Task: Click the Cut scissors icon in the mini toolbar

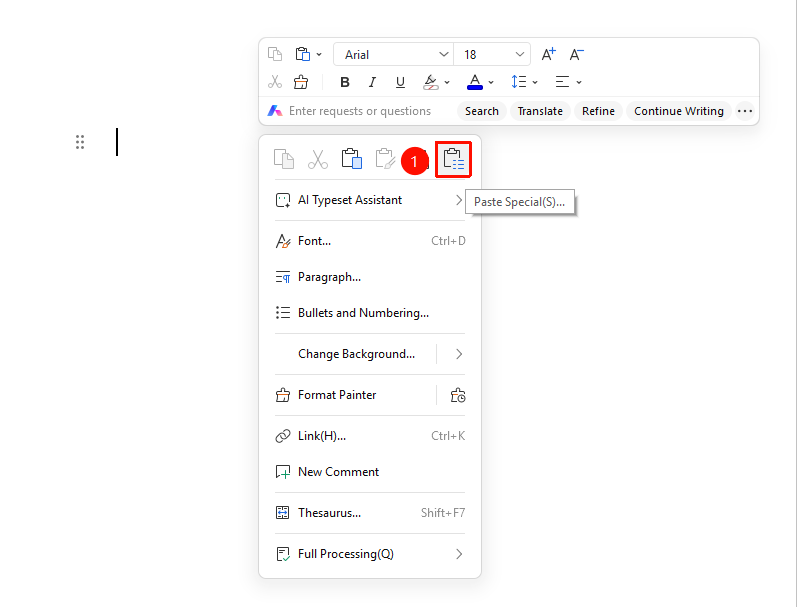Action: (x=275, y=82)
